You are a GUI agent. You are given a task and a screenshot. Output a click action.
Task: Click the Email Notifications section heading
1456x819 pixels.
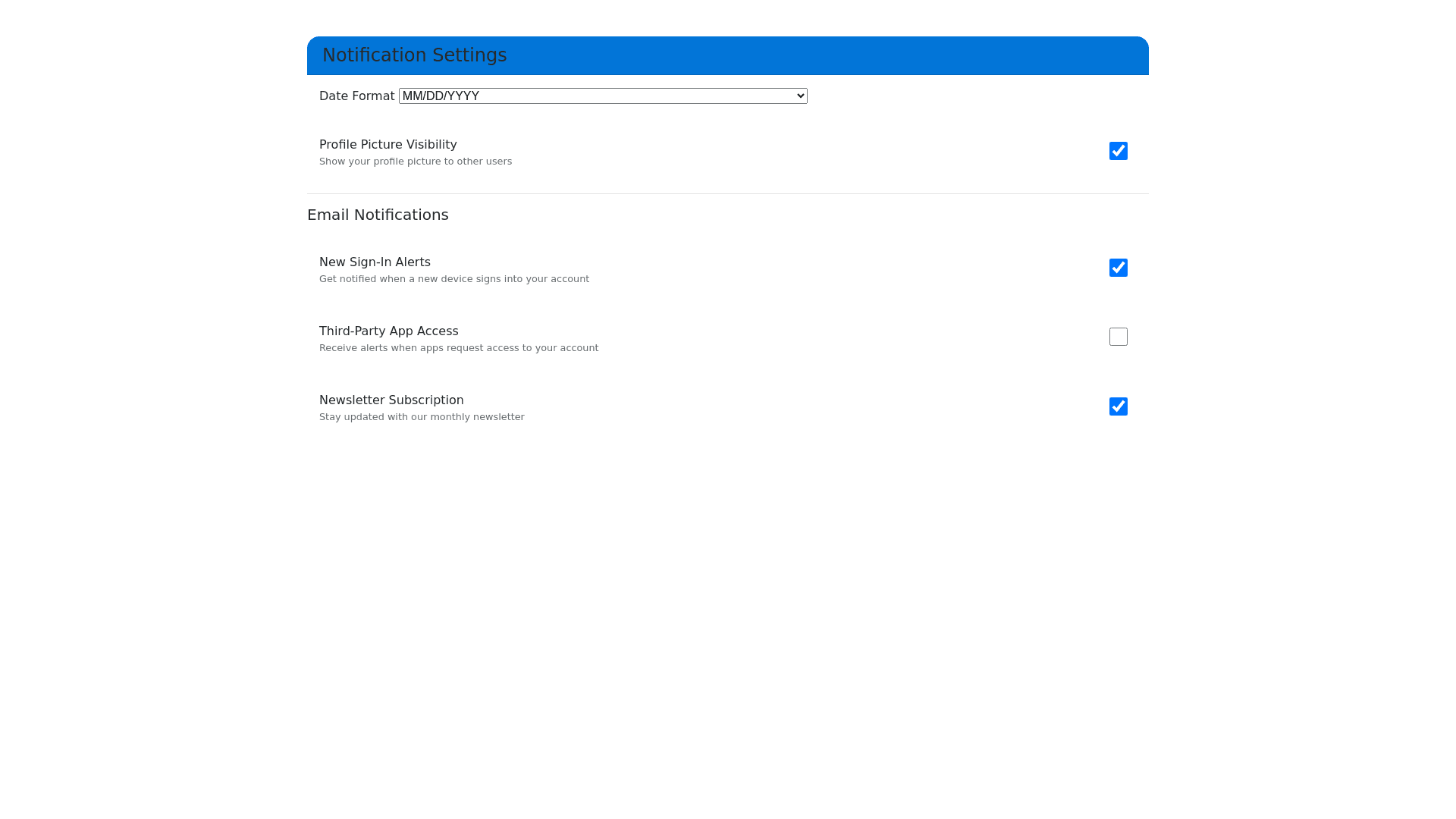[x=378, y=215]
